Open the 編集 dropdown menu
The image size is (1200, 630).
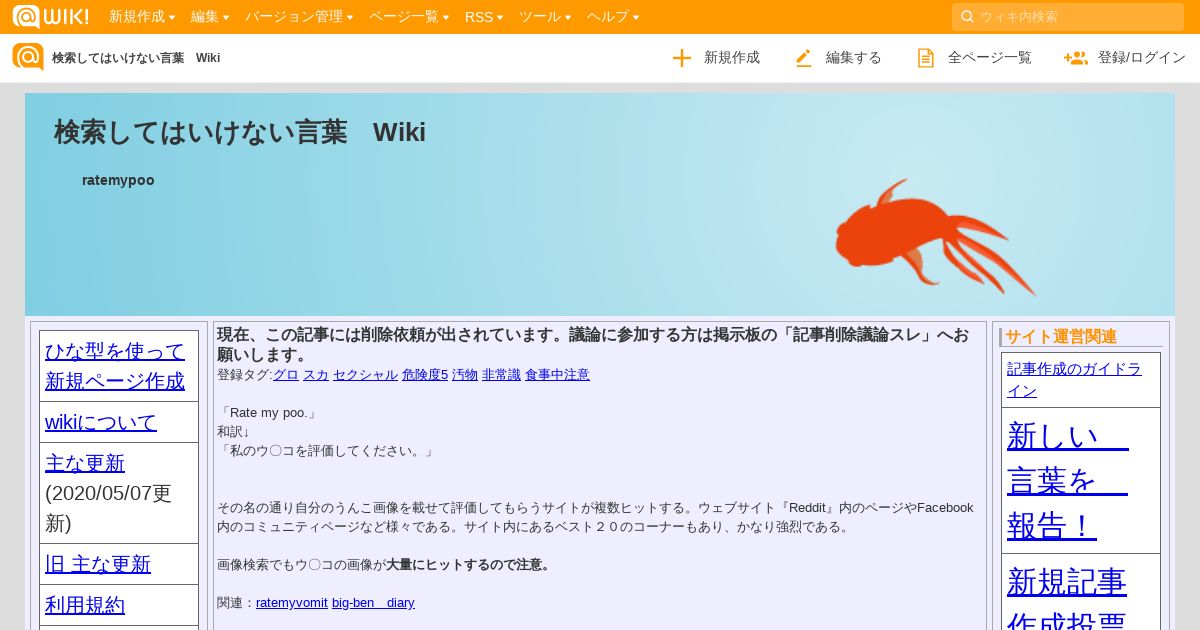point(210,16)
